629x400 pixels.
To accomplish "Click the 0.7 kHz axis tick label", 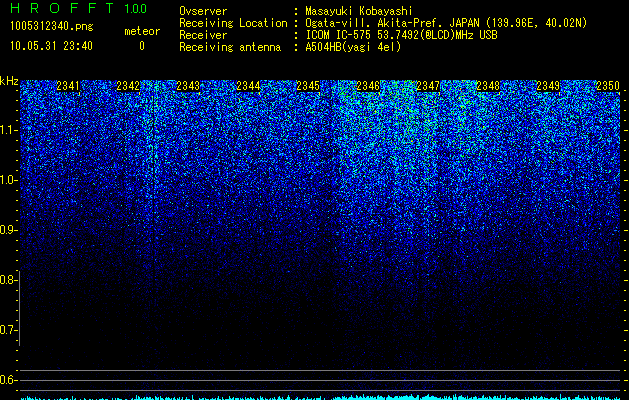I will pos(8,330).
